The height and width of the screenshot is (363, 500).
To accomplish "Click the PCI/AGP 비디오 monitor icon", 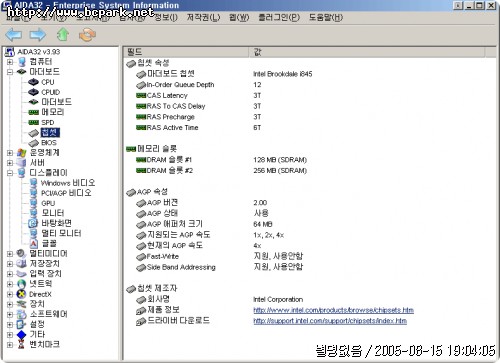I will tap(33, 193).
